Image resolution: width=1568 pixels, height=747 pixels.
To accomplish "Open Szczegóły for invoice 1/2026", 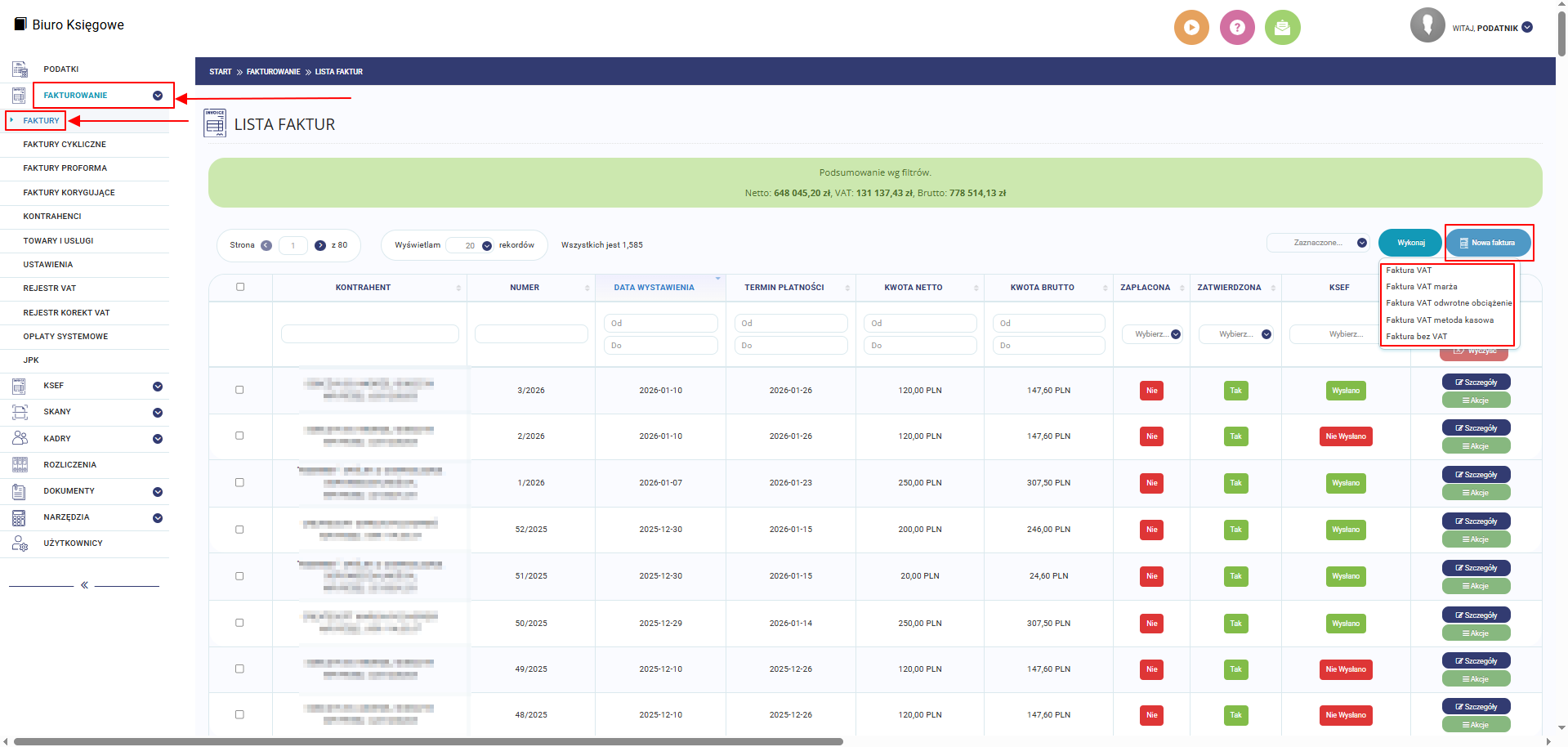I will click(1476, 475).
